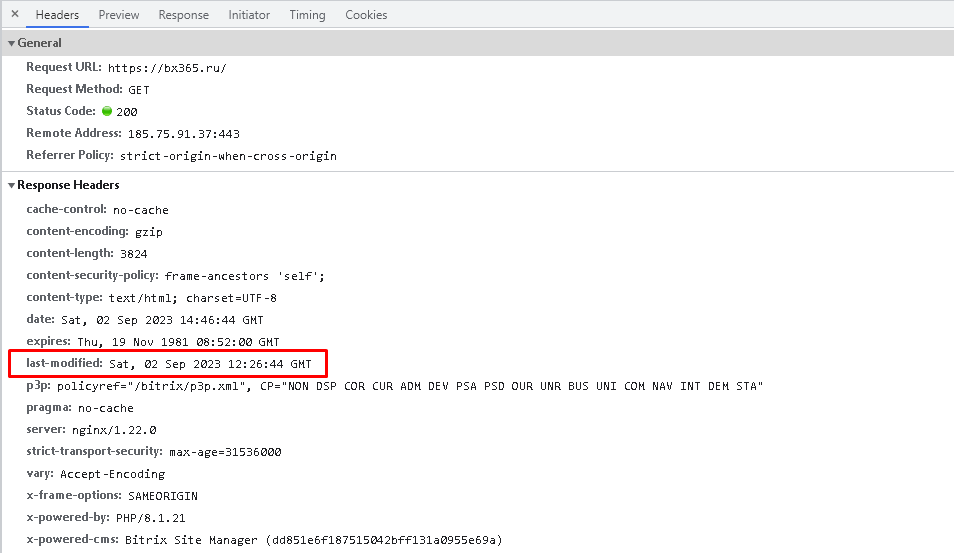The height and width of the screenshot is (553, 954).
Task: Collapse the Response Headers section
Action: tap(12, 186)
